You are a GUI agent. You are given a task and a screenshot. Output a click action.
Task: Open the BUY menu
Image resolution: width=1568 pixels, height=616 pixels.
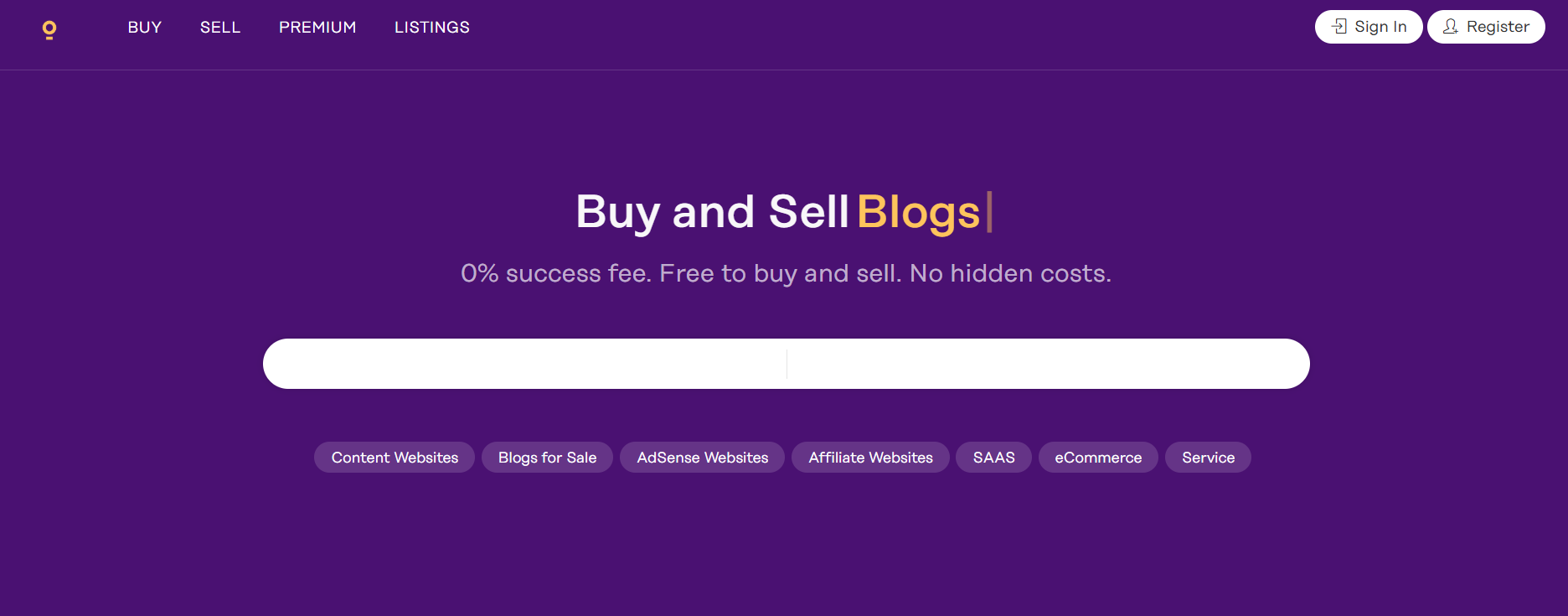point(145,27)
